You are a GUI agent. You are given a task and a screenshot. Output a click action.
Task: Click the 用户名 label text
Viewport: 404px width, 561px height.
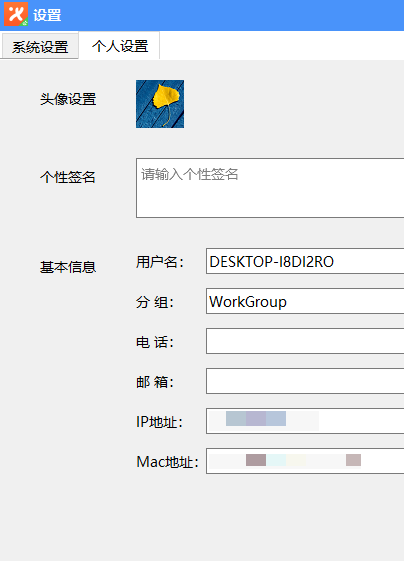coord(160,262)
